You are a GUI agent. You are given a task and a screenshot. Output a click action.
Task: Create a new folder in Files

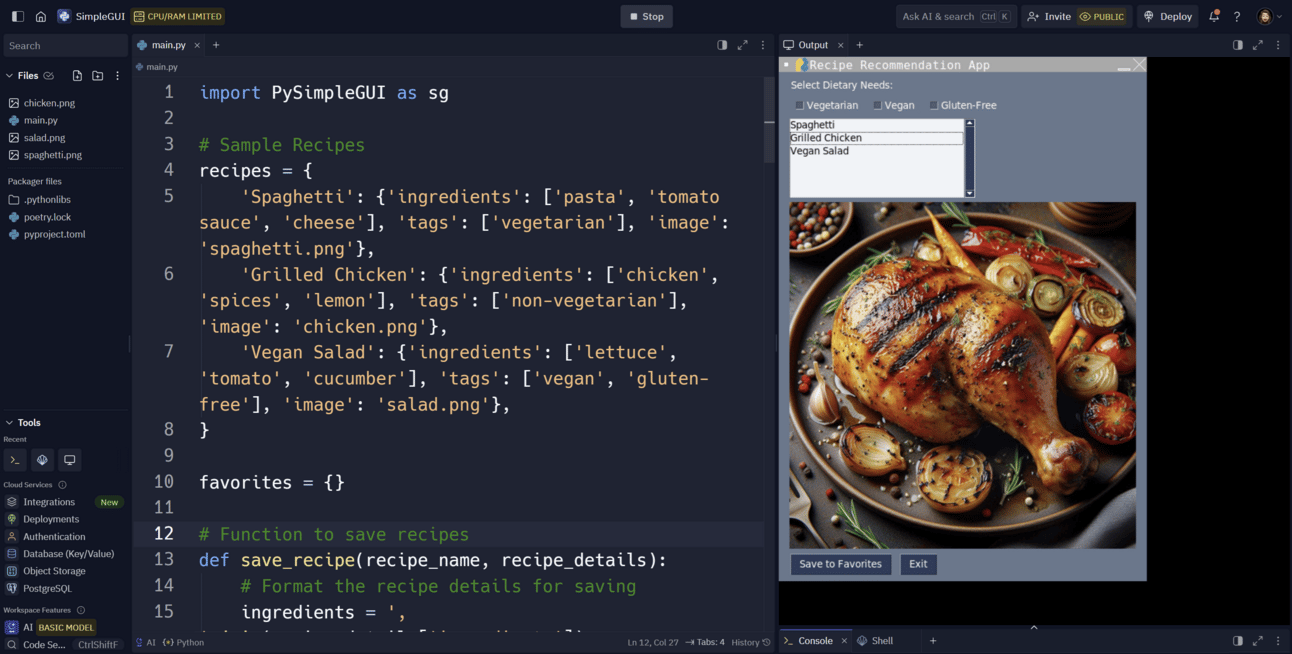pos(97,76)
